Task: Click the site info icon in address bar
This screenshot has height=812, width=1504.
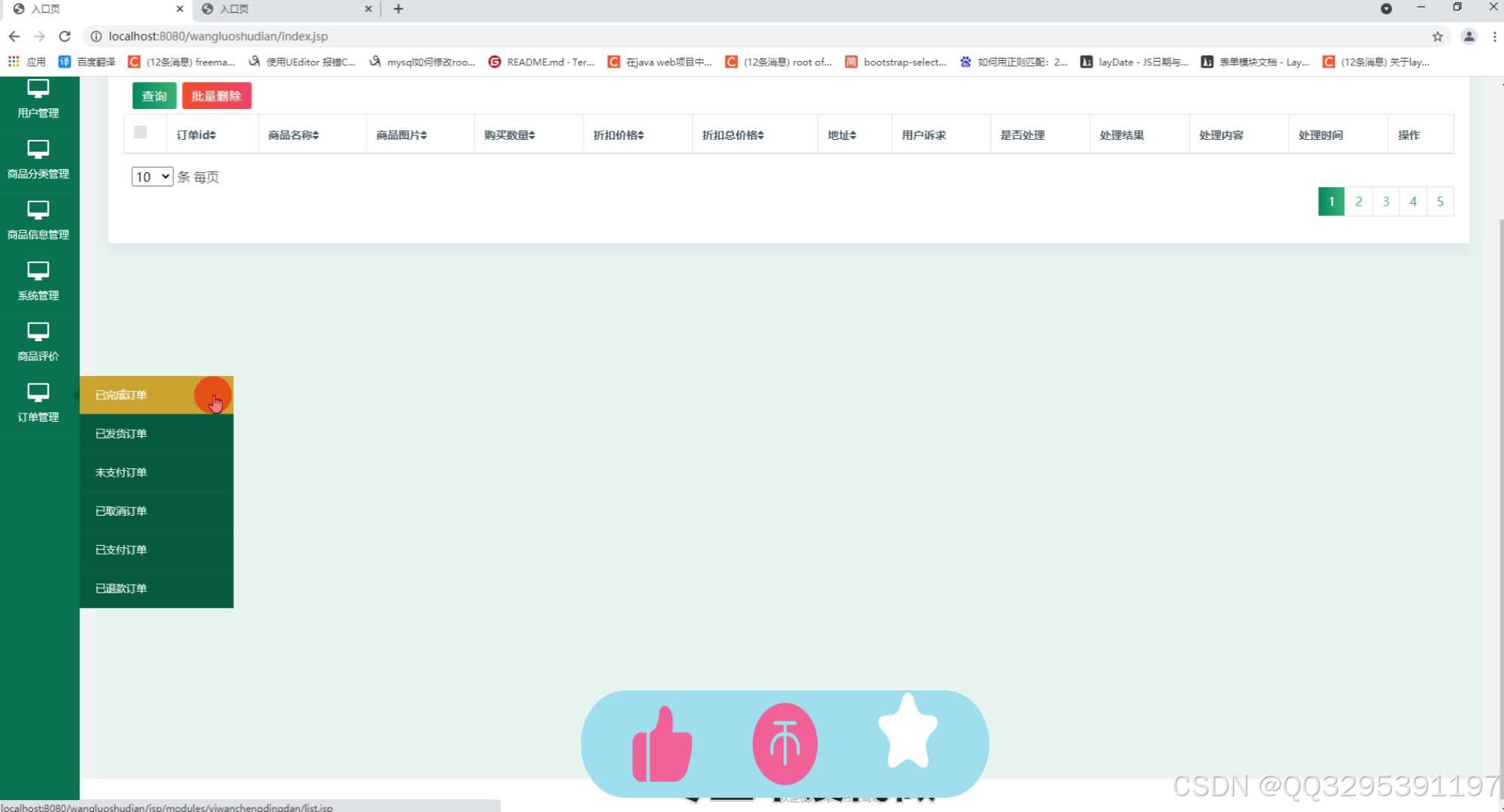Action: tap(96, 36)
